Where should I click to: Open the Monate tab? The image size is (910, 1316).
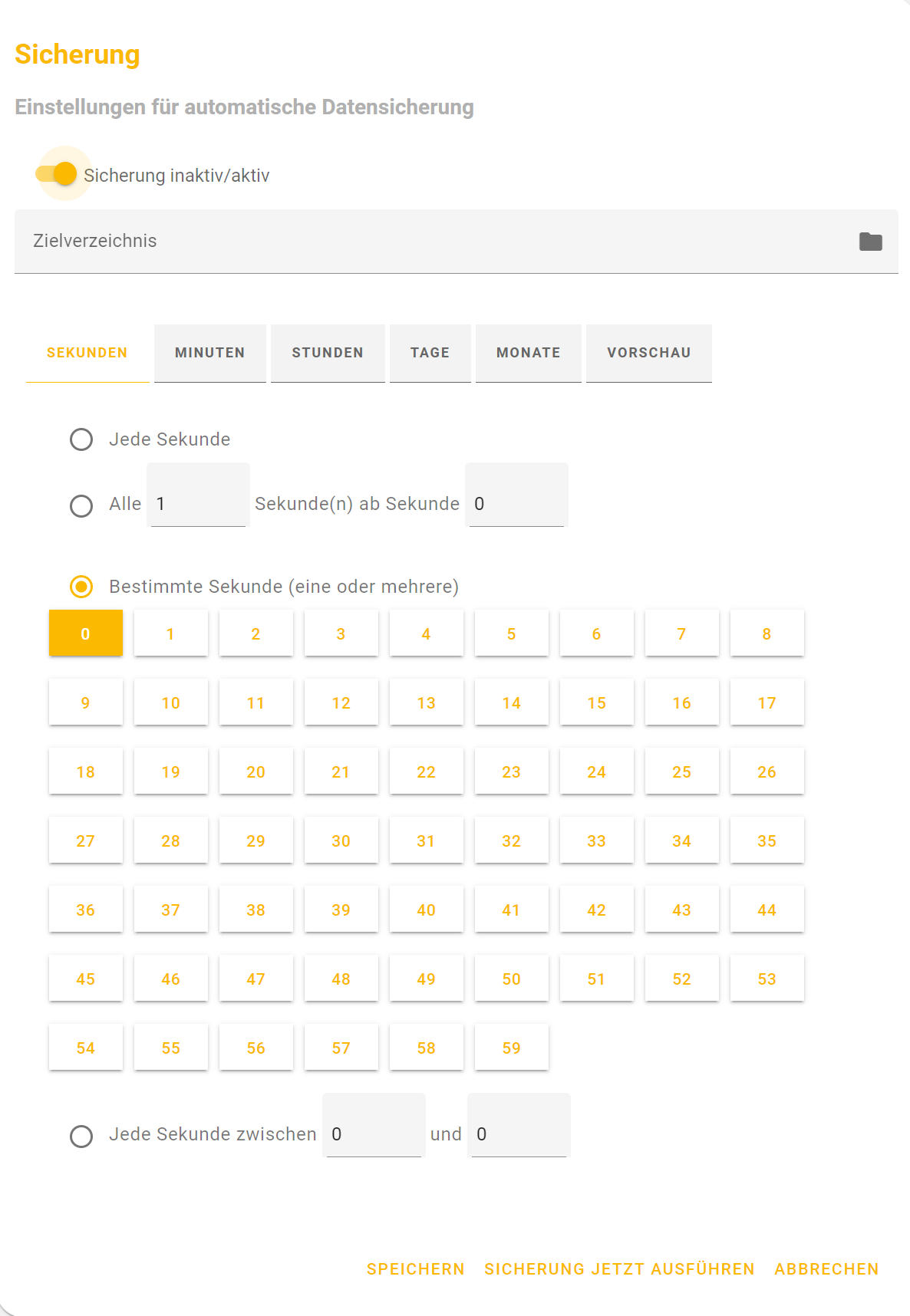click(528, 353)
